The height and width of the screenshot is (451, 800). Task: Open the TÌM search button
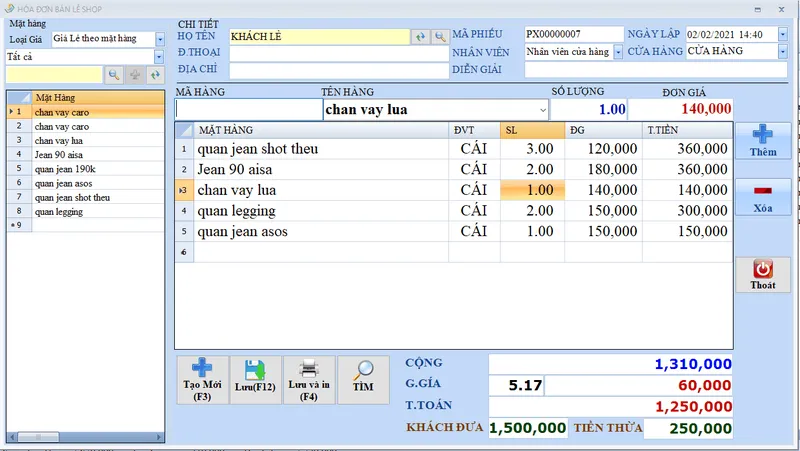pos(363,381)
